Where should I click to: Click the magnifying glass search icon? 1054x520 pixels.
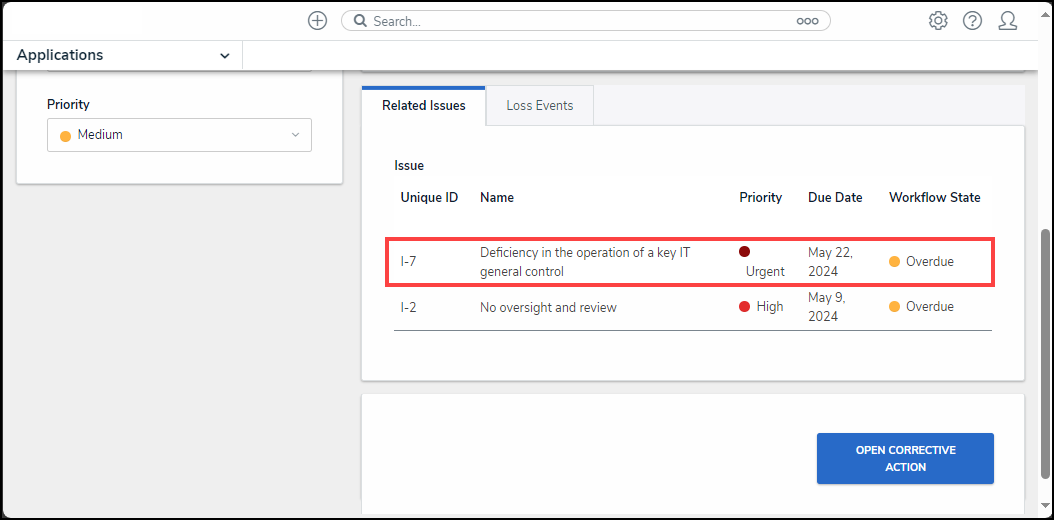click(359, 21)
